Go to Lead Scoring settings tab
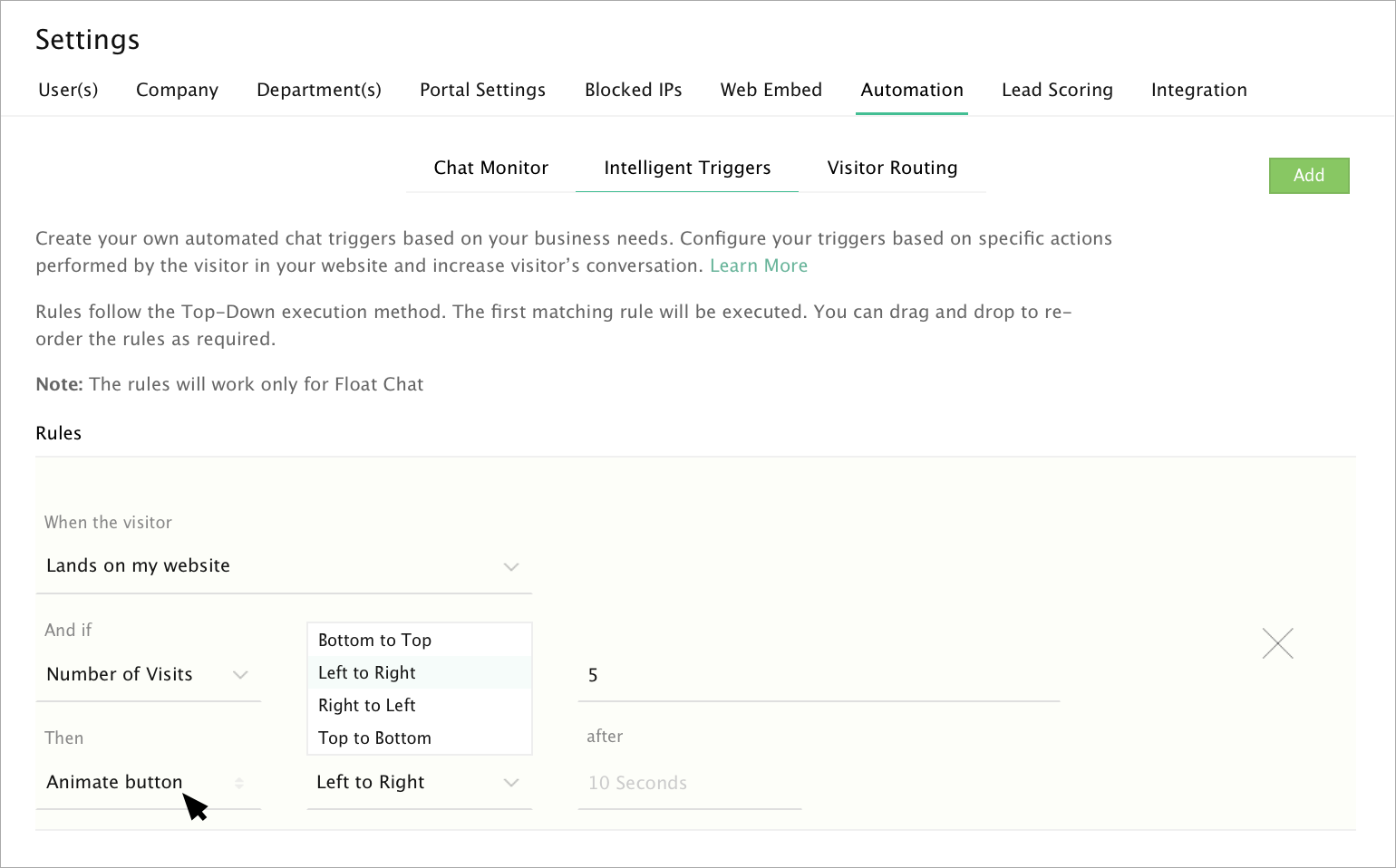 [x=1057, y=90]
